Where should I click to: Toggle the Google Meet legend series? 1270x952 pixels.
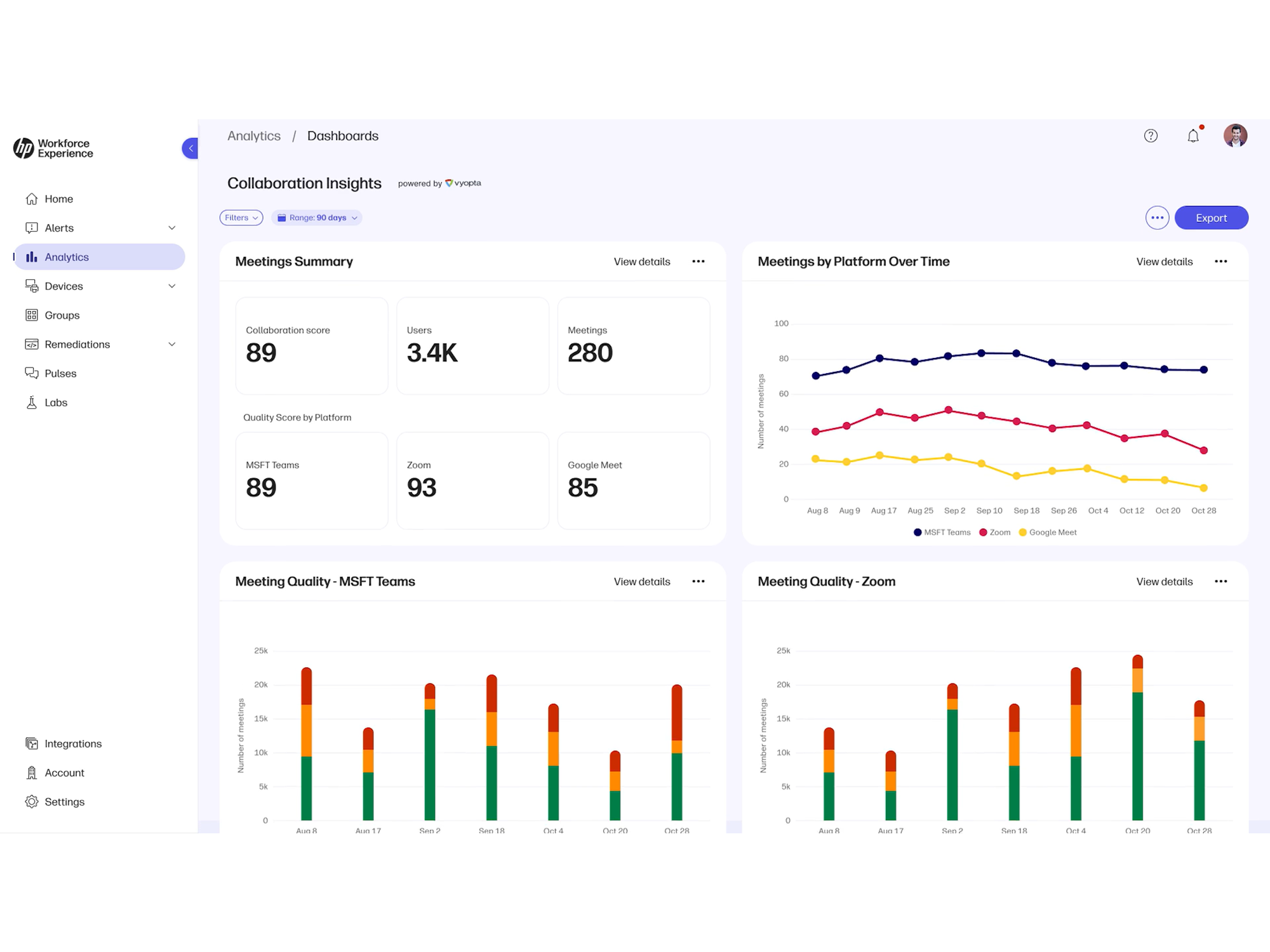[x=1048, y=532]
